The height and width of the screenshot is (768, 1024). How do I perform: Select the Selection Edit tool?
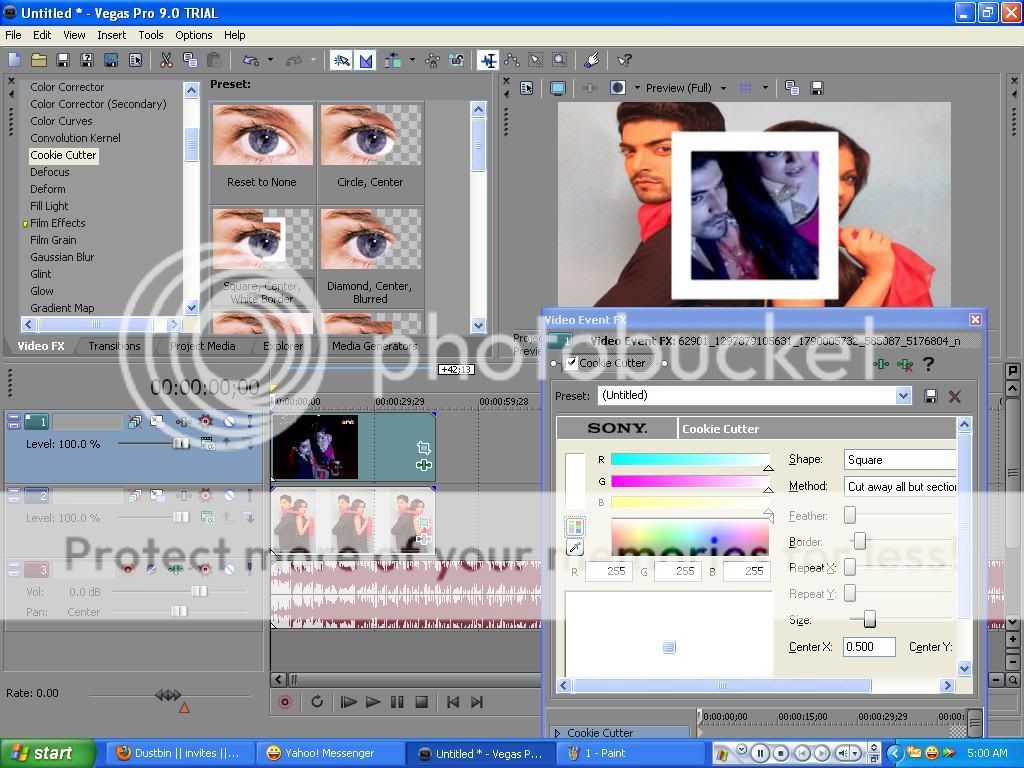point(536,61)
